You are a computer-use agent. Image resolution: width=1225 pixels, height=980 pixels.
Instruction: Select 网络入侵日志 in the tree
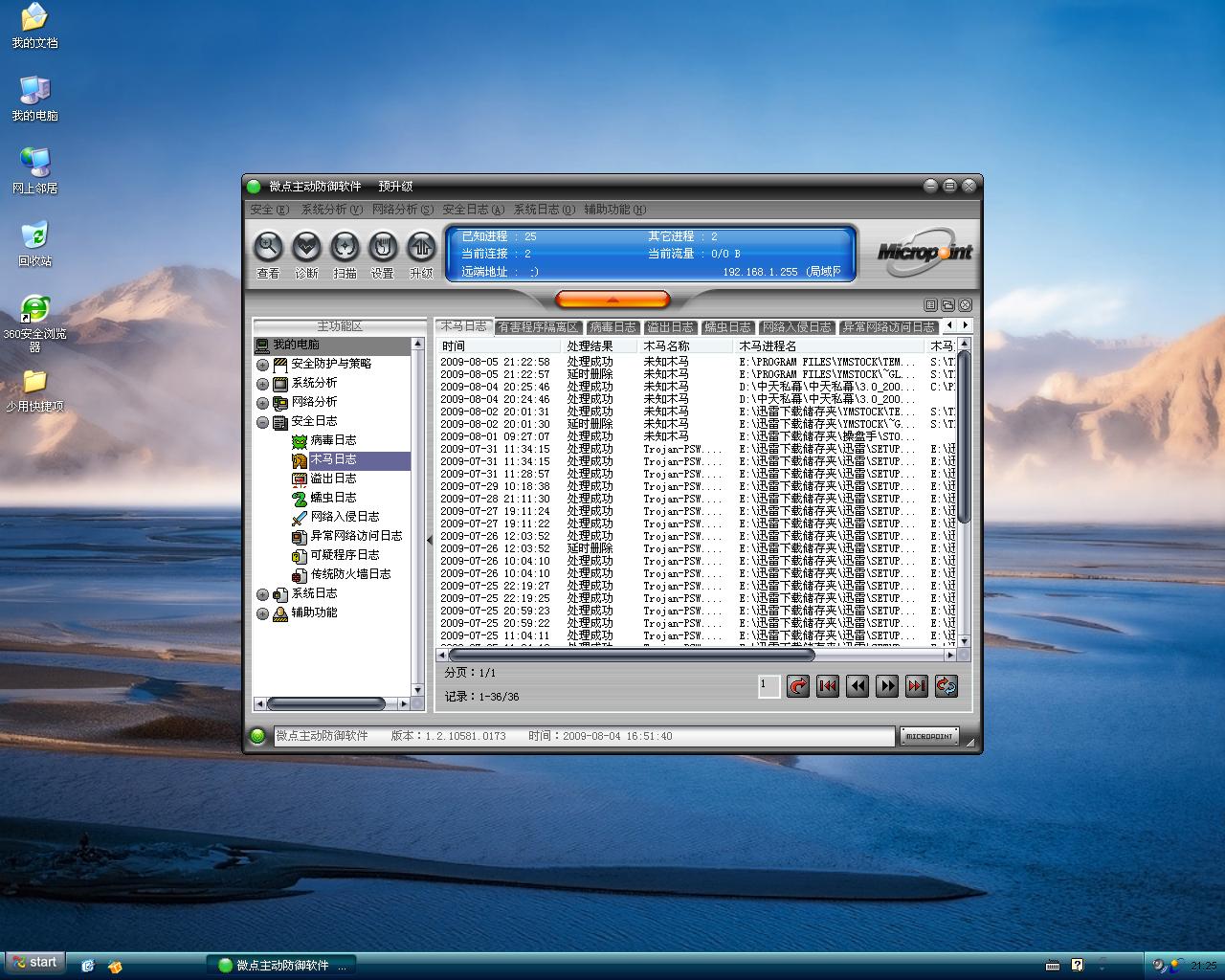(345, 517)
